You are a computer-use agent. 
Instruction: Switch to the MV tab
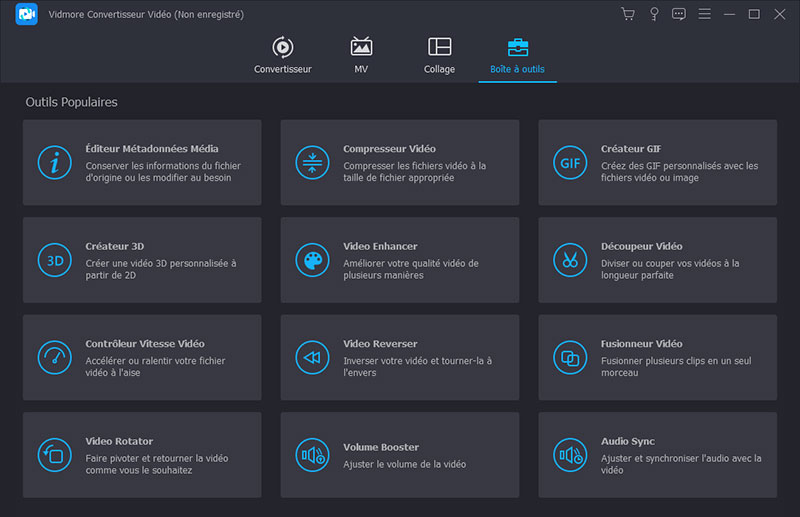click(x=361, y=56)
